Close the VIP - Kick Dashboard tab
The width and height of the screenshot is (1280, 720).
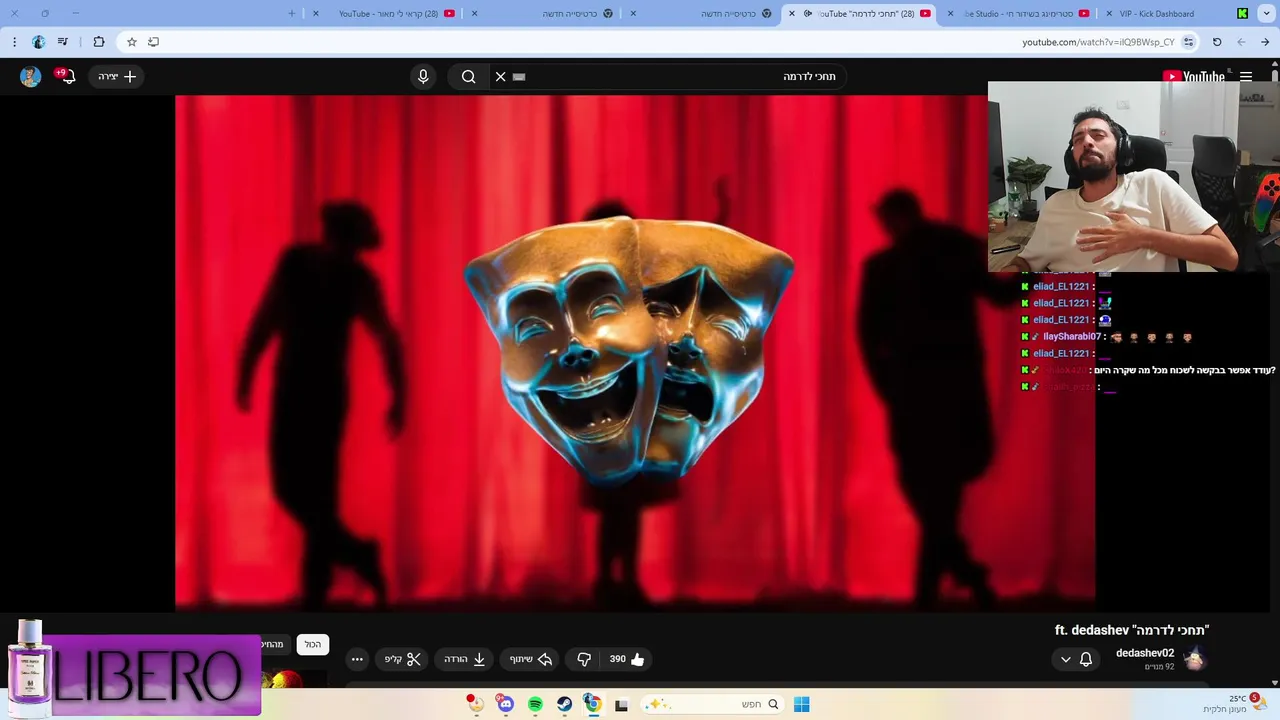coord(1108,13)
